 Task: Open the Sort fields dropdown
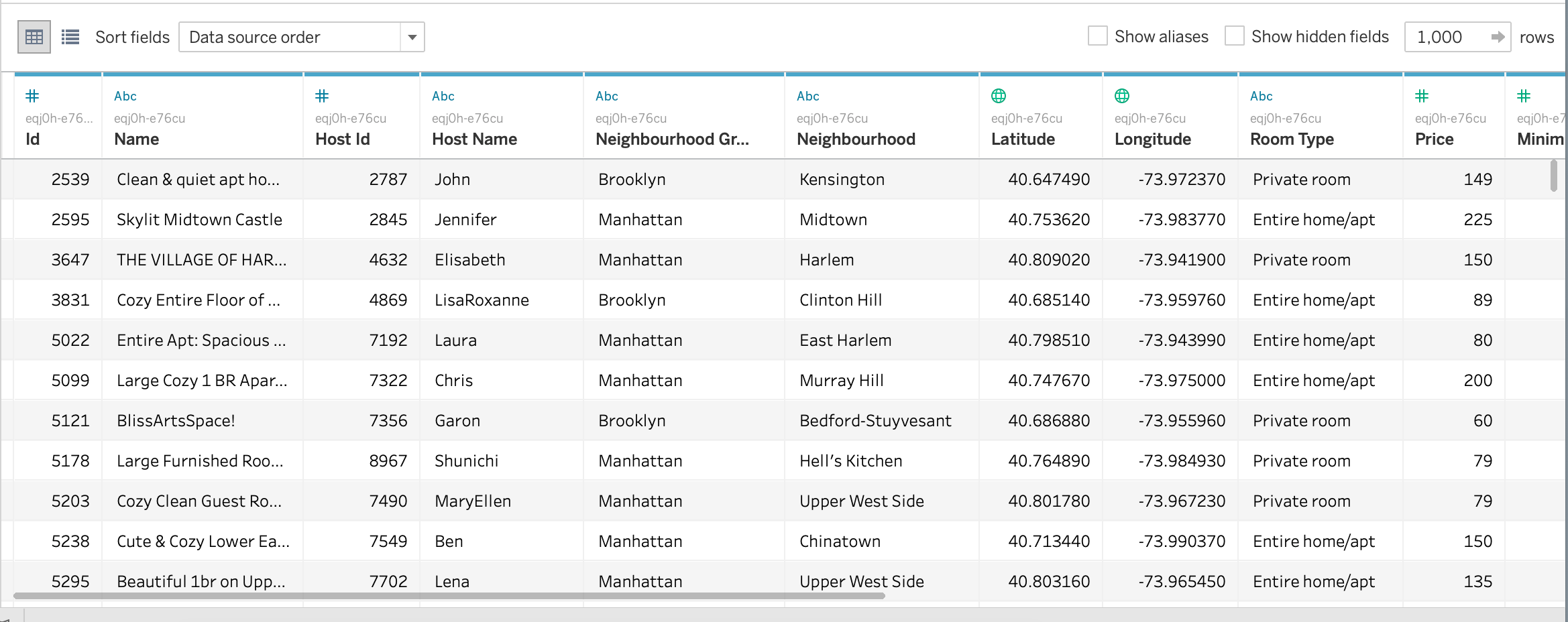click(302, 37)
